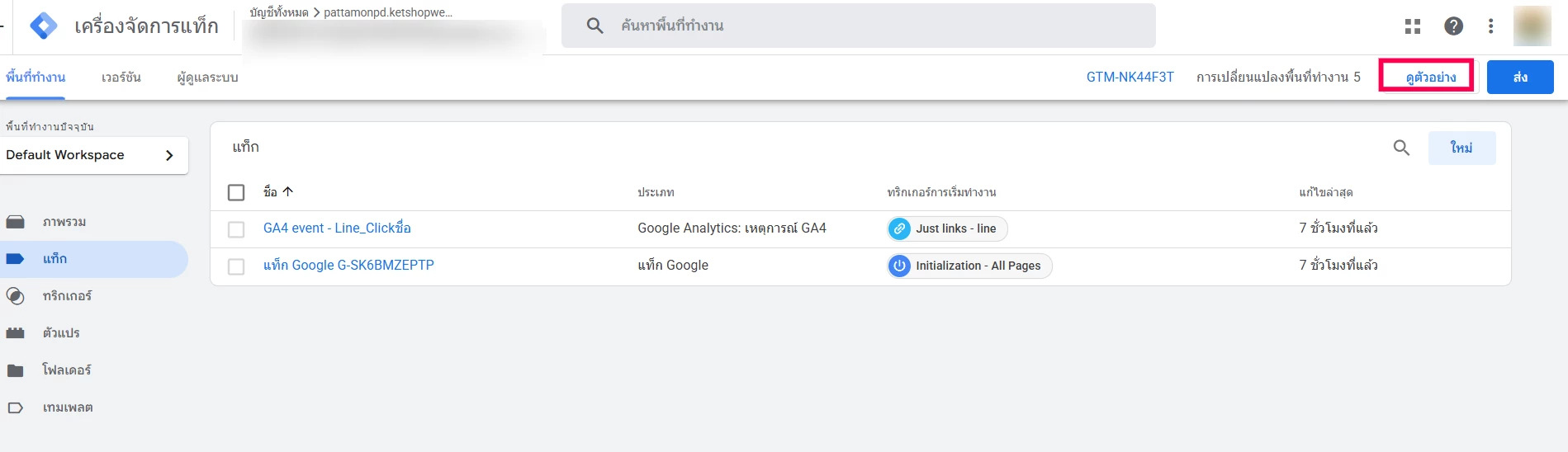
Task: Open the GTM-NK44F3T container ID link
Action: pyautogui.click(x=1130, y=77)
